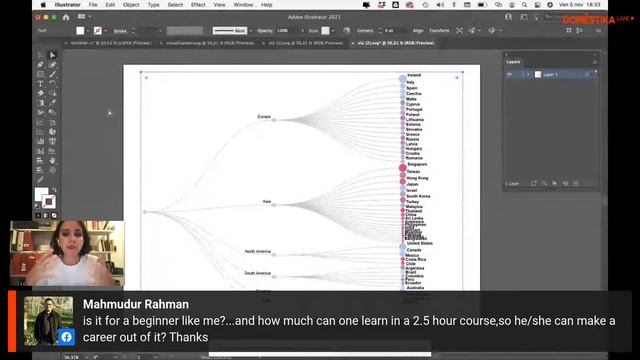Select the Pie Graph tool

[x=52, y=131]
